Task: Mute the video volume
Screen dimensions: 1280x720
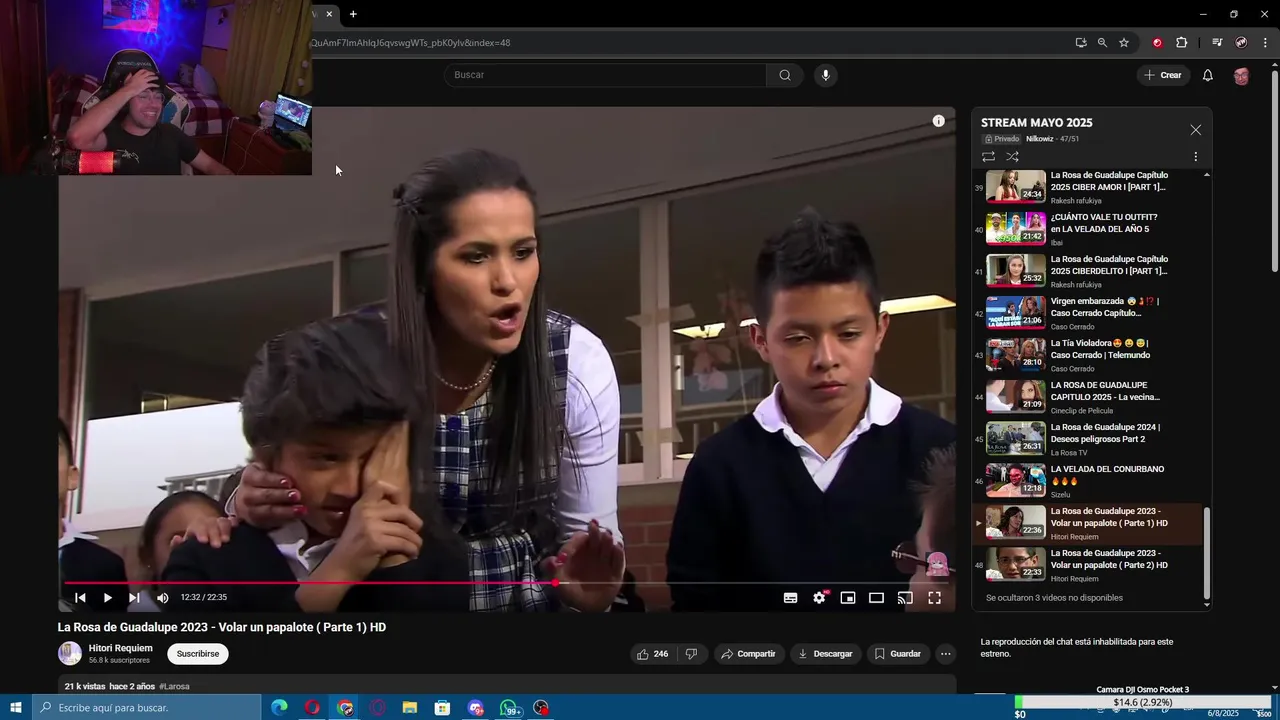Action: pyautogui.click(x=163, y=598)
